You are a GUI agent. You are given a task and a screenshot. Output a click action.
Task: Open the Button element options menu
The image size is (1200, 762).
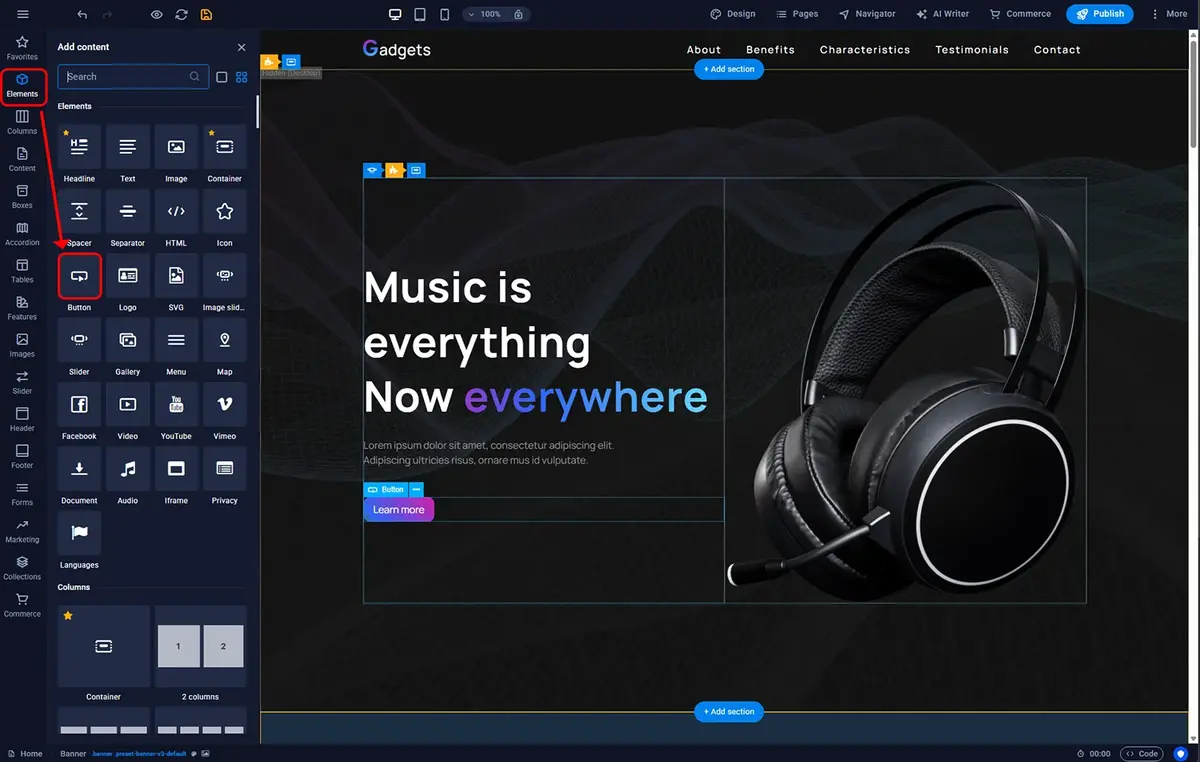coord(416,489)
